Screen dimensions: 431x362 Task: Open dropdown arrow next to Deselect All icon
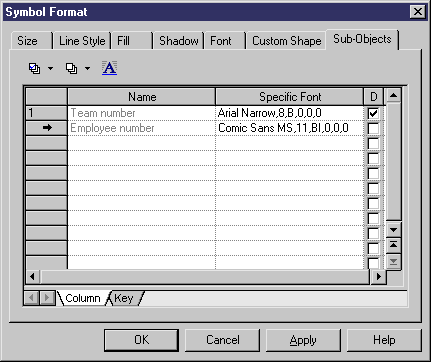[x=87, y=69]
